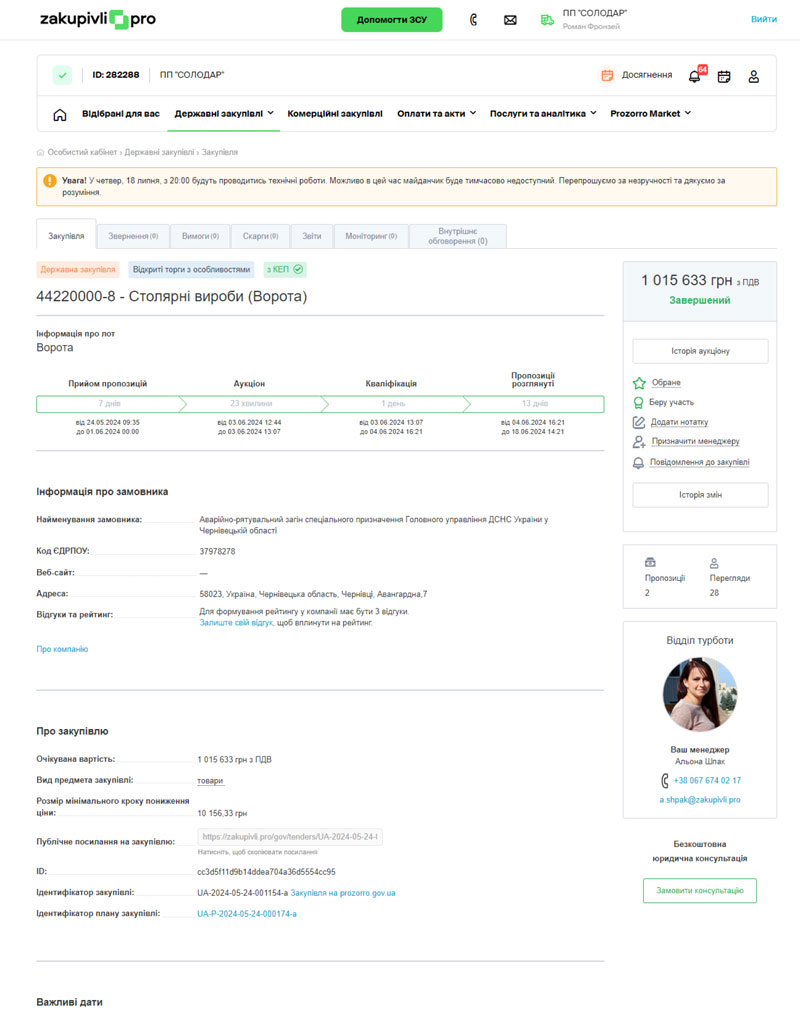Open the Prozorro Market dropdown
Image resolution: width=800 pixels, height=1011 pixels.
point(651,114)
